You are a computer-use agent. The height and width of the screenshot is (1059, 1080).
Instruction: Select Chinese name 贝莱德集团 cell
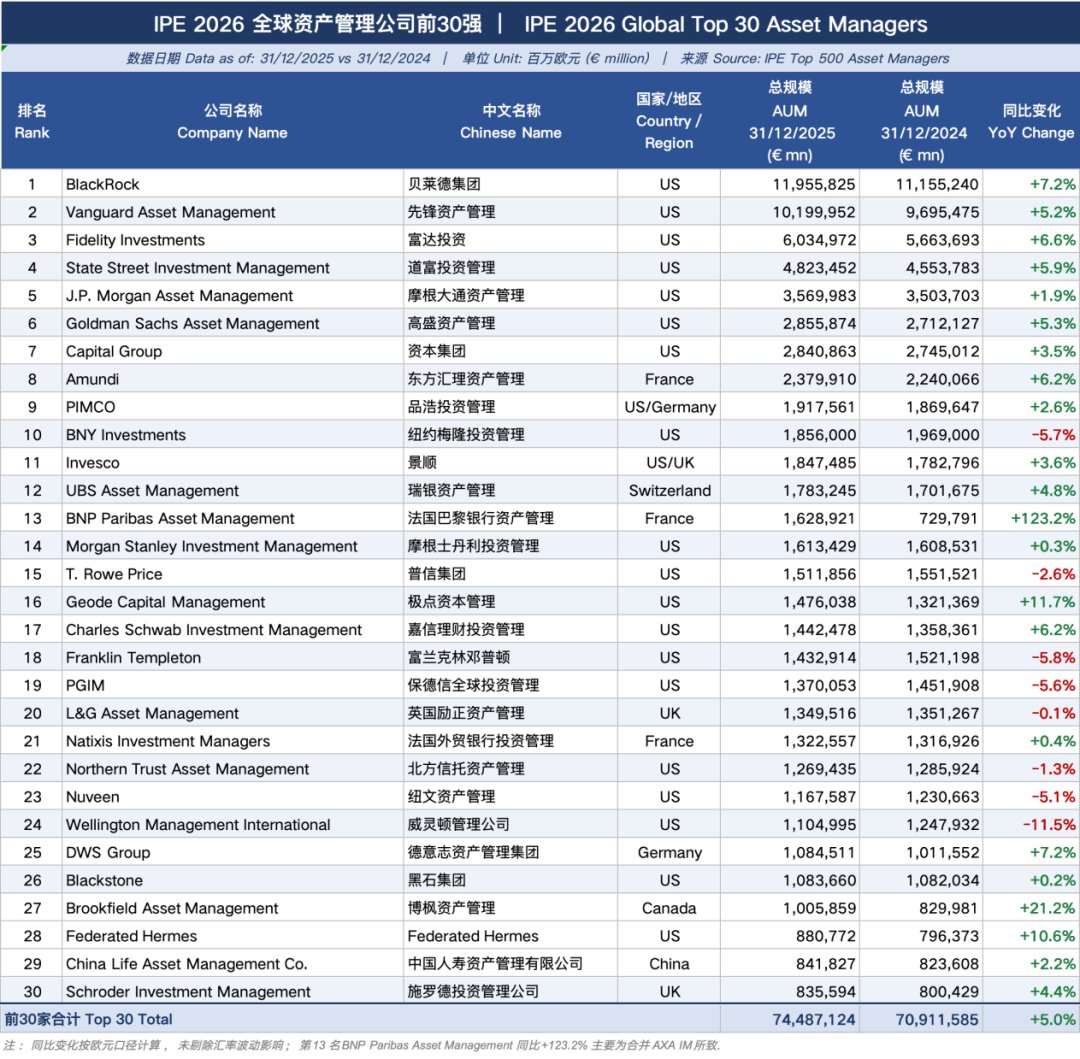click(510, 184)
